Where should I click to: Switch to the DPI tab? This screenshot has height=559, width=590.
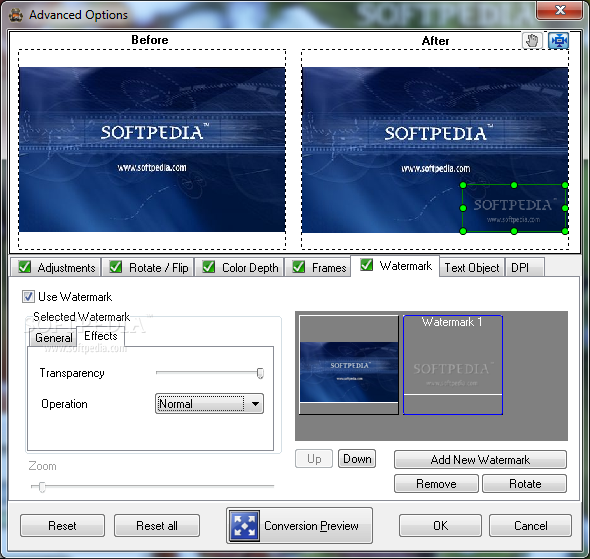[x=525, y=267]
